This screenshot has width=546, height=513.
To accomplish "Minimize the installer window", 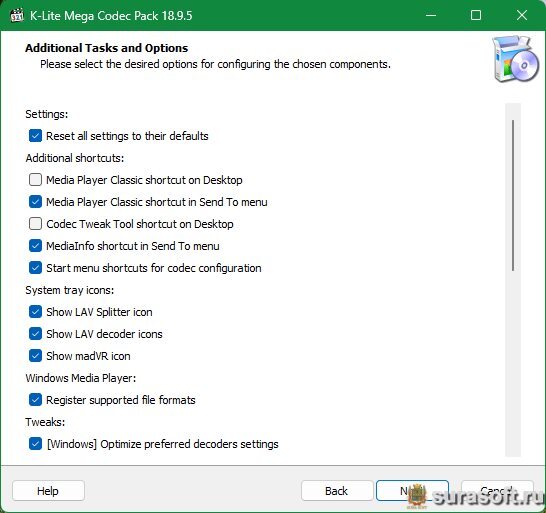I will point(431,15).
